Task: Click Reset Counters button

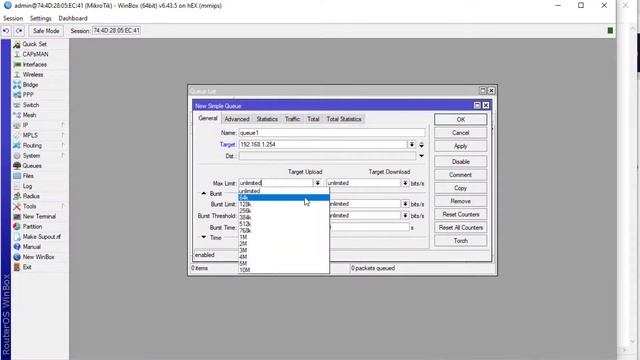Action: [460, 214]
